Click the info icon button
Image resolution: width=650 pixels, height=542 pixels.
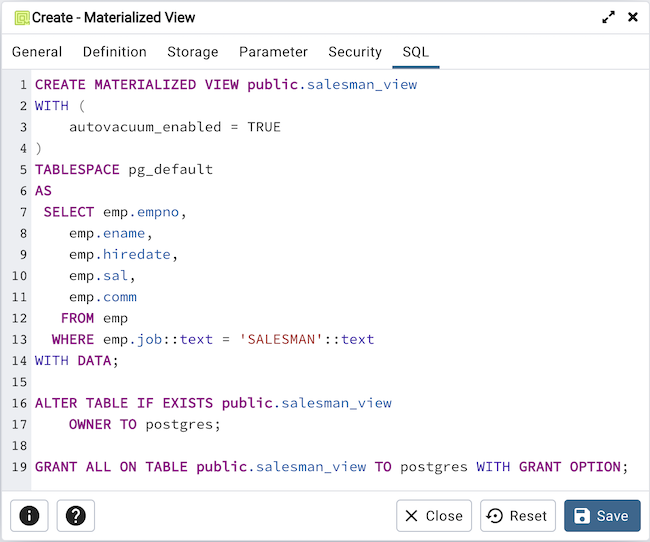(x=29, y=516)
